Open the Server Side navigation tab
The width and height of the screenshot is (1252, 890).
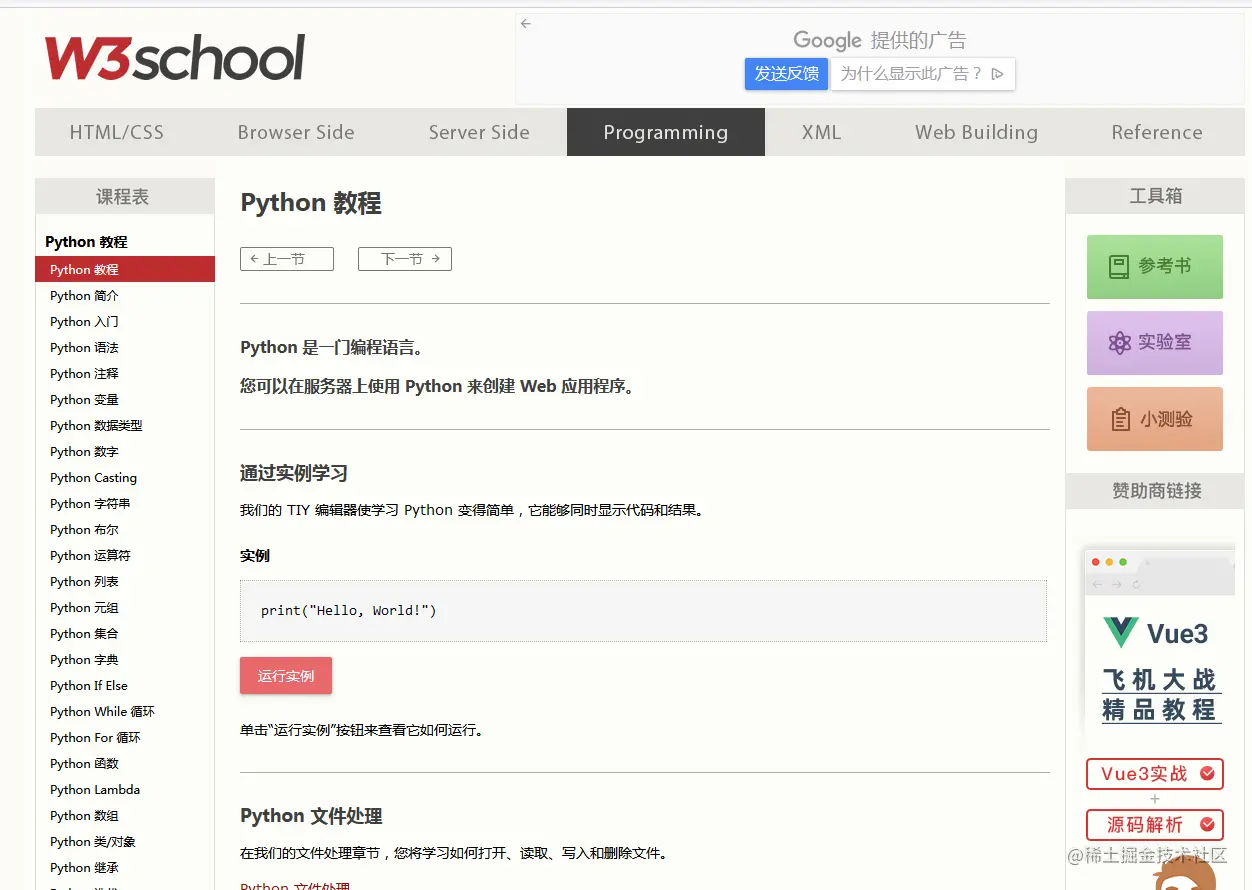(x=479, y=132)
